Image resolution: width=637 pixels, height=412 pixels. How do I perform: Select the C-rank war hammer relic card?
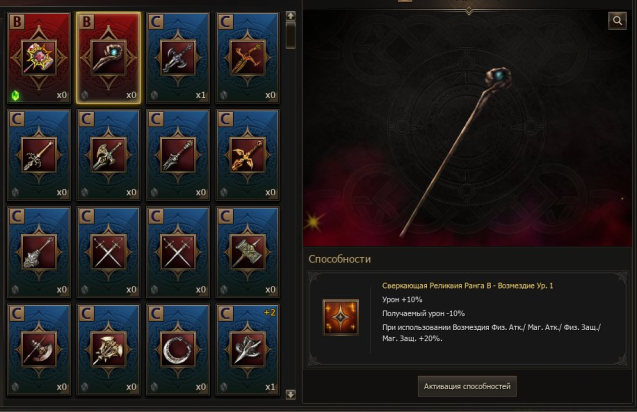(248, 252)
